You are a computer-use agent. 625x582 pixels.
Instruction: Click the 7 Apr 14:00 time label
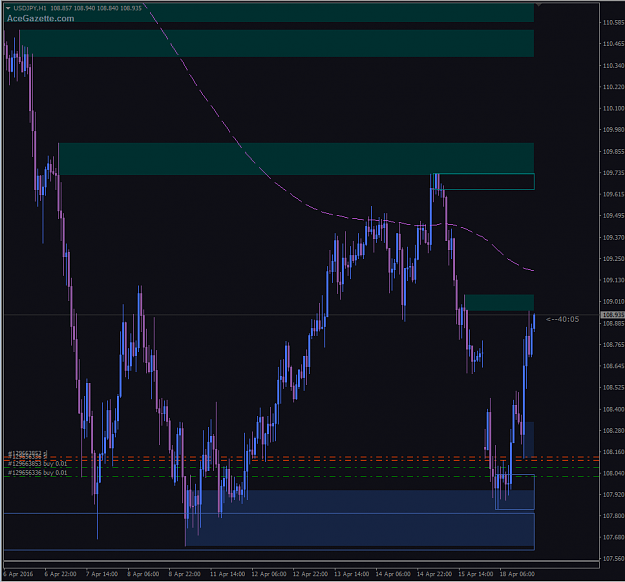[102, 574]
